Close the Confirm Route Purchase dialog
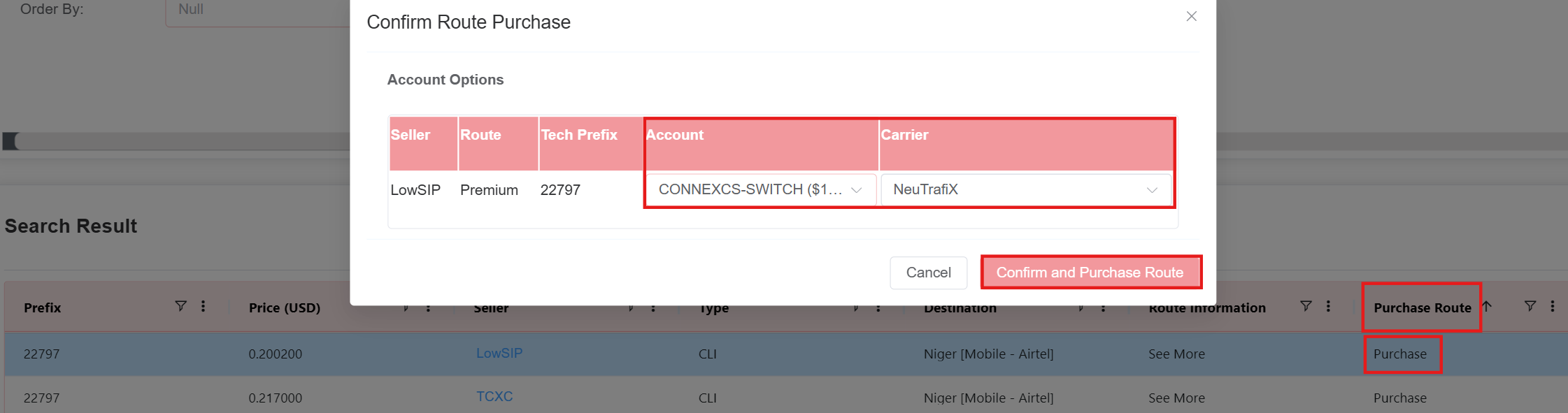The width and height of the screenshot is (1568, 413). click(1191, 17)
